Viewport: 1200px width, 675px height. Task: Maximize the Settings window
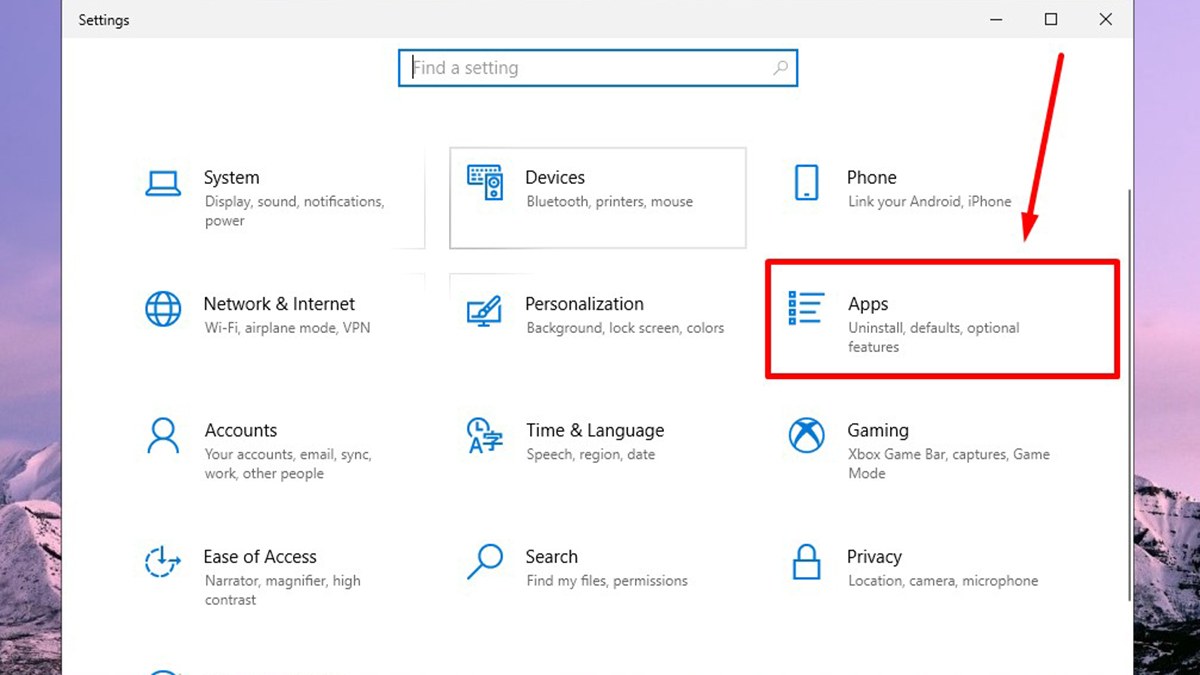click(1051, 19)
